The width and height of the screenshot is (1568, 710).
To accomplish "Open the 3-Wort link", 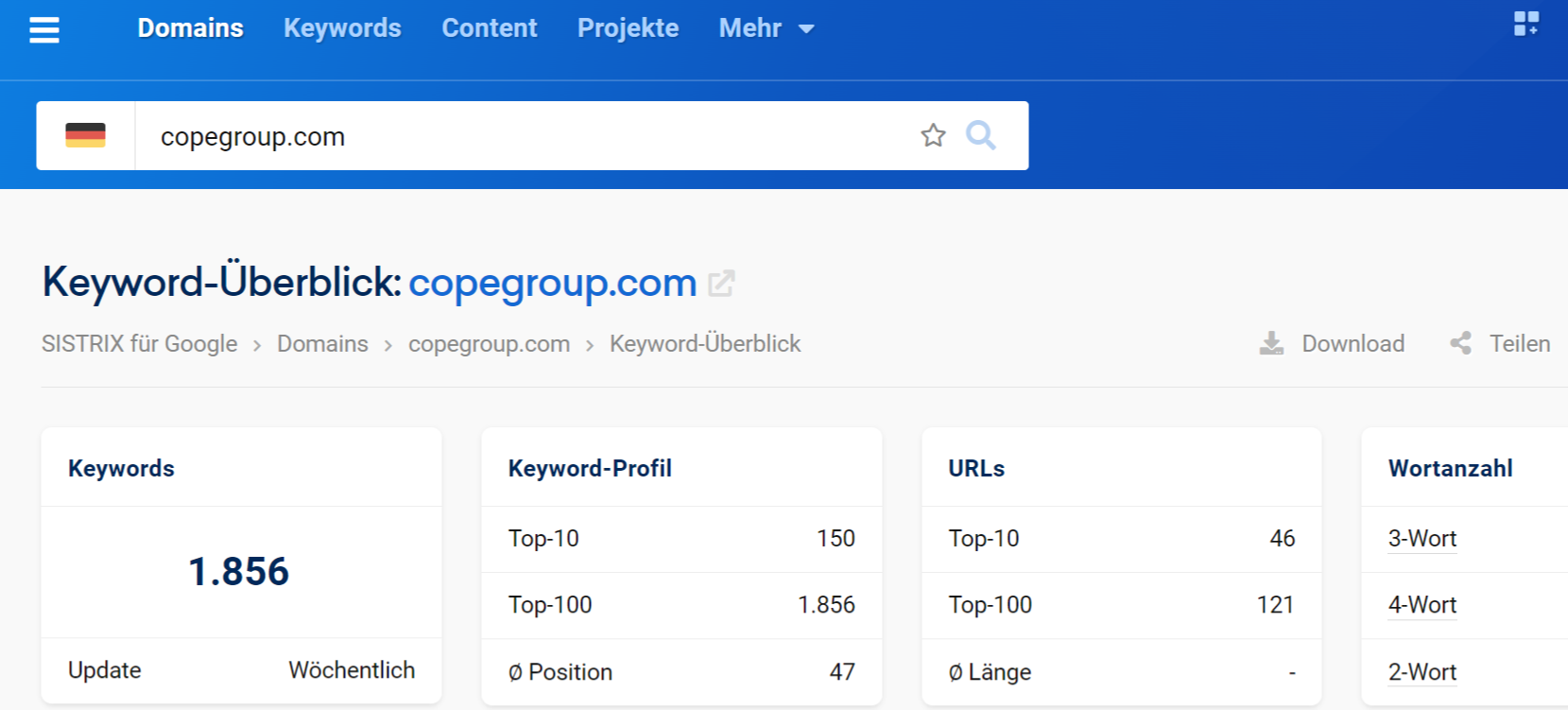I will pos(1422,538).
